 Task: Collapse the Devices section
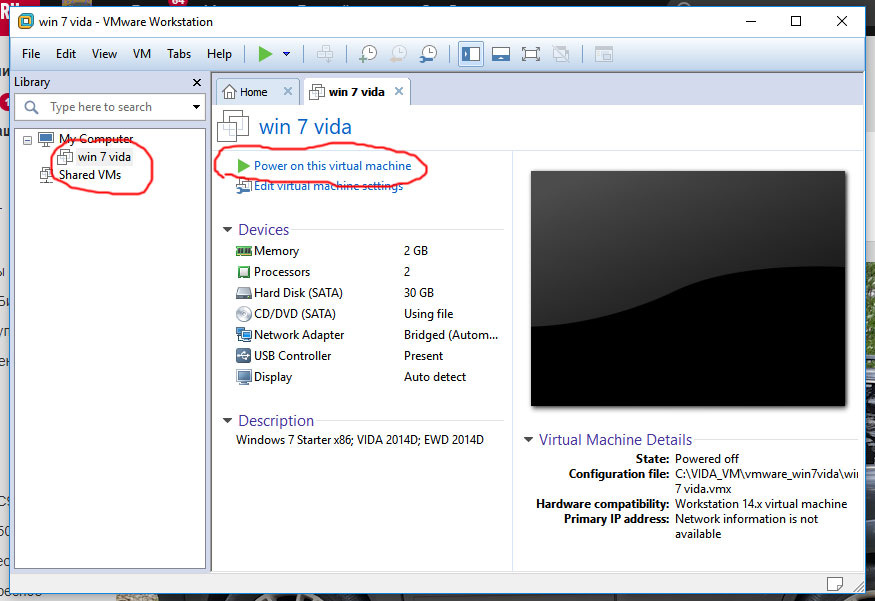pyautogui.click(x=227, y=229)
